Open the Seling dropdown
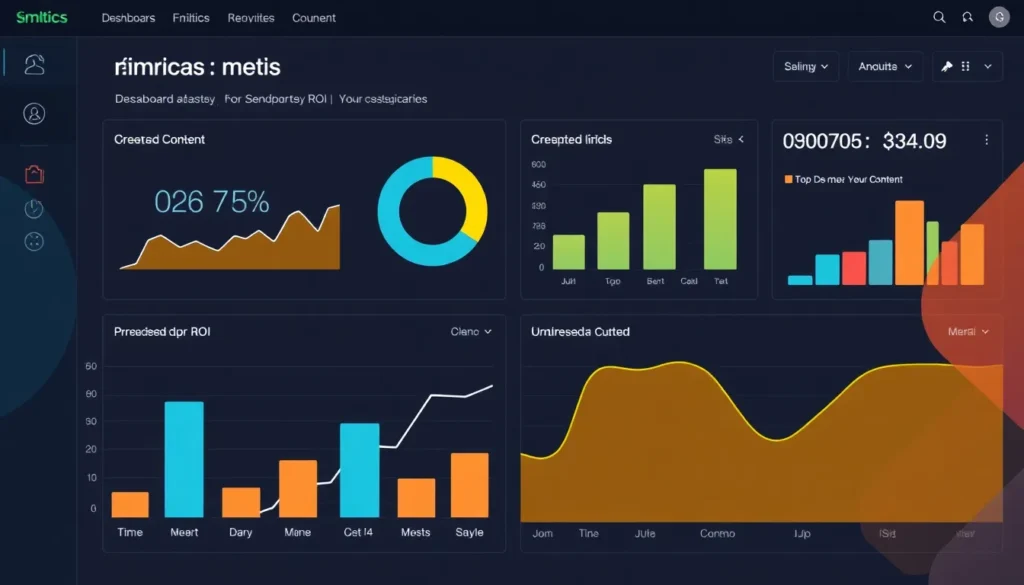Screen dimensions: 1024x585 (x=806, y=66)
